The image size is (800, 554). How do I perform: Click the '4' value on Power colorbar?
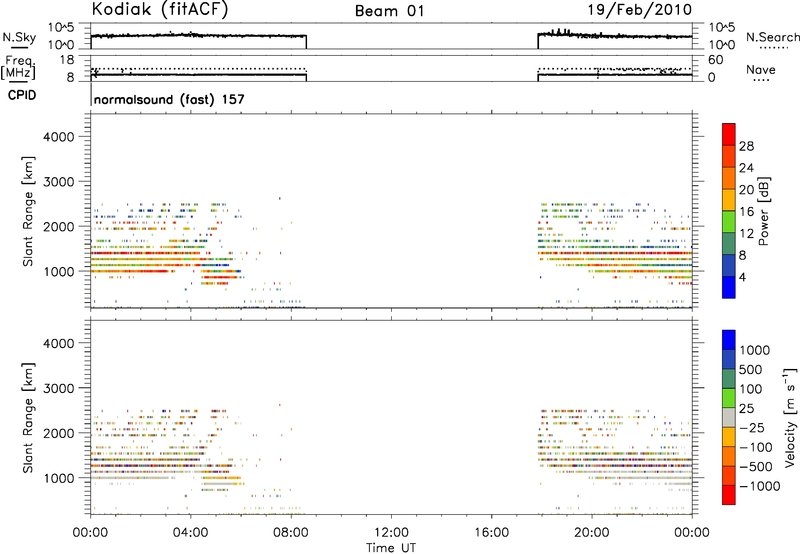[742, 277]
